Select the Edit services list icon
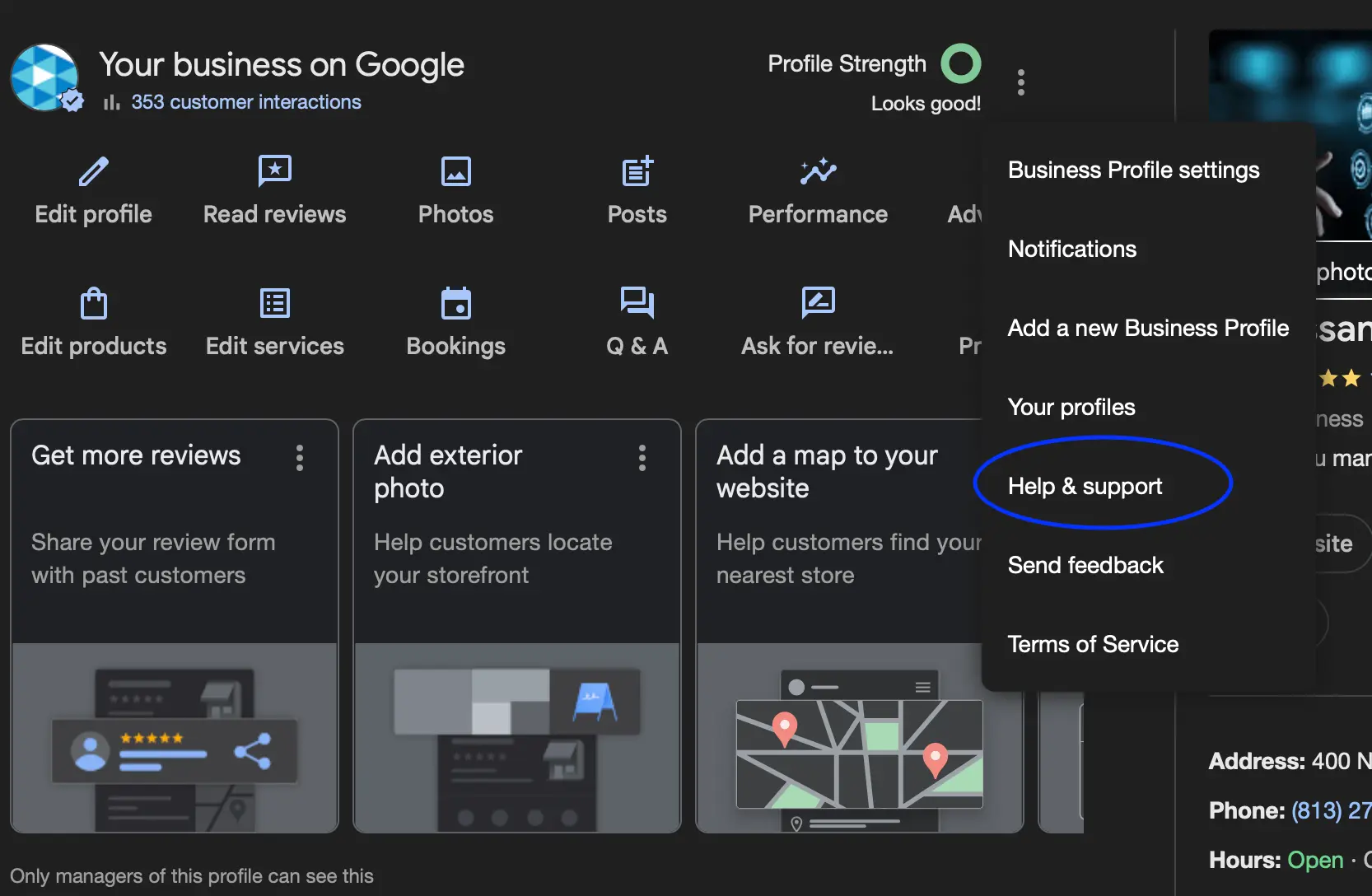 [274, 302]
